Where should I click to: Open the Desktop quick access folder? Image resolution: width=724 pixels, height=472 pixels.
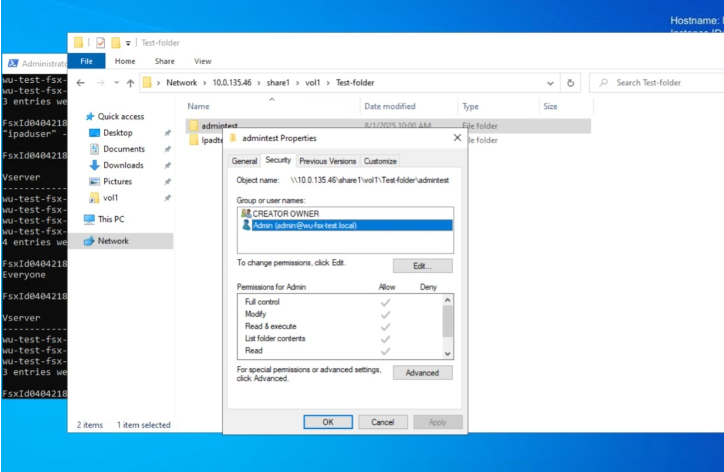117,133
